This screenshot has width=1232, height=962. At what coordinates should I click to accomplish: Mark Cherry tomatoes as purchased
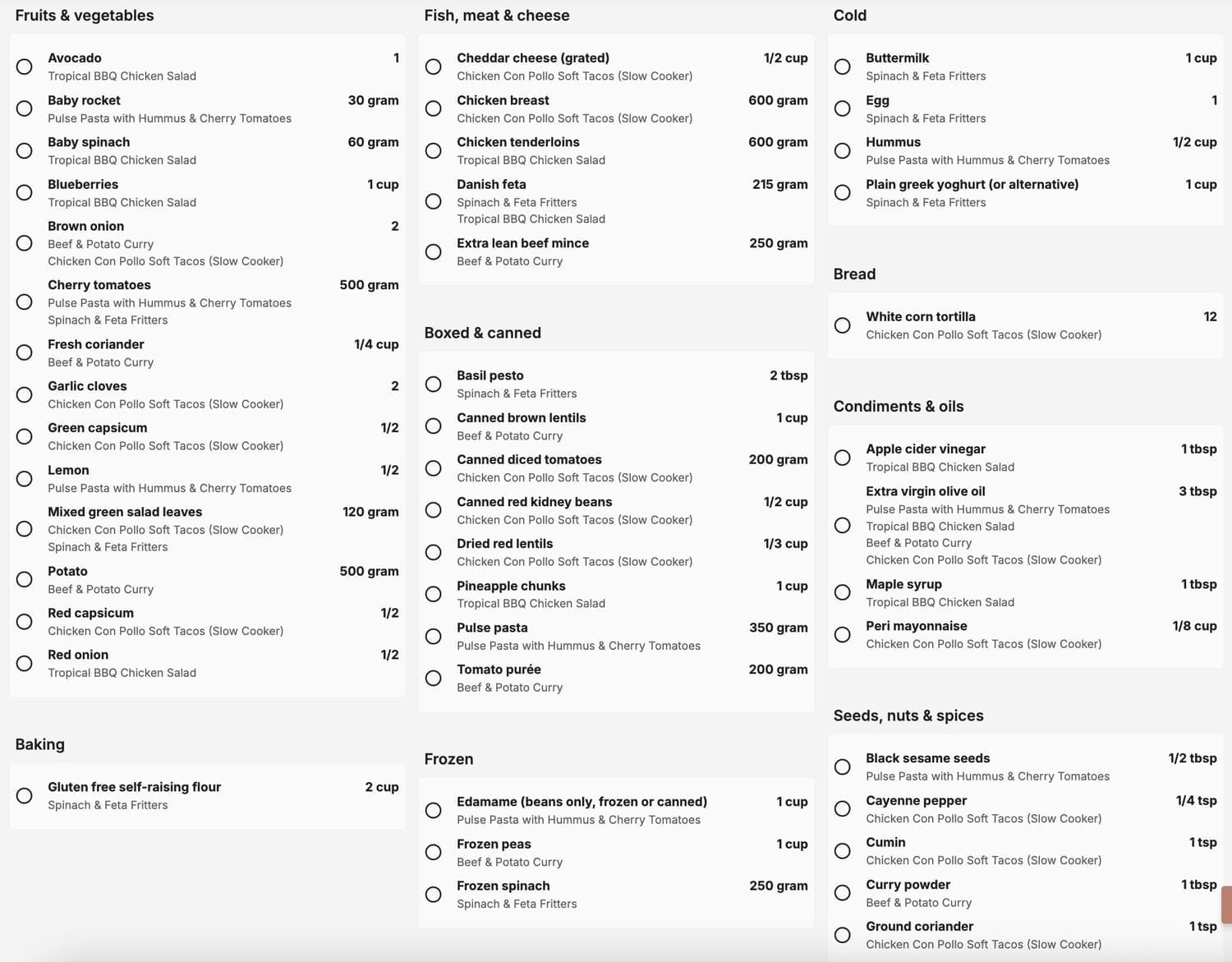pos(25,302)
